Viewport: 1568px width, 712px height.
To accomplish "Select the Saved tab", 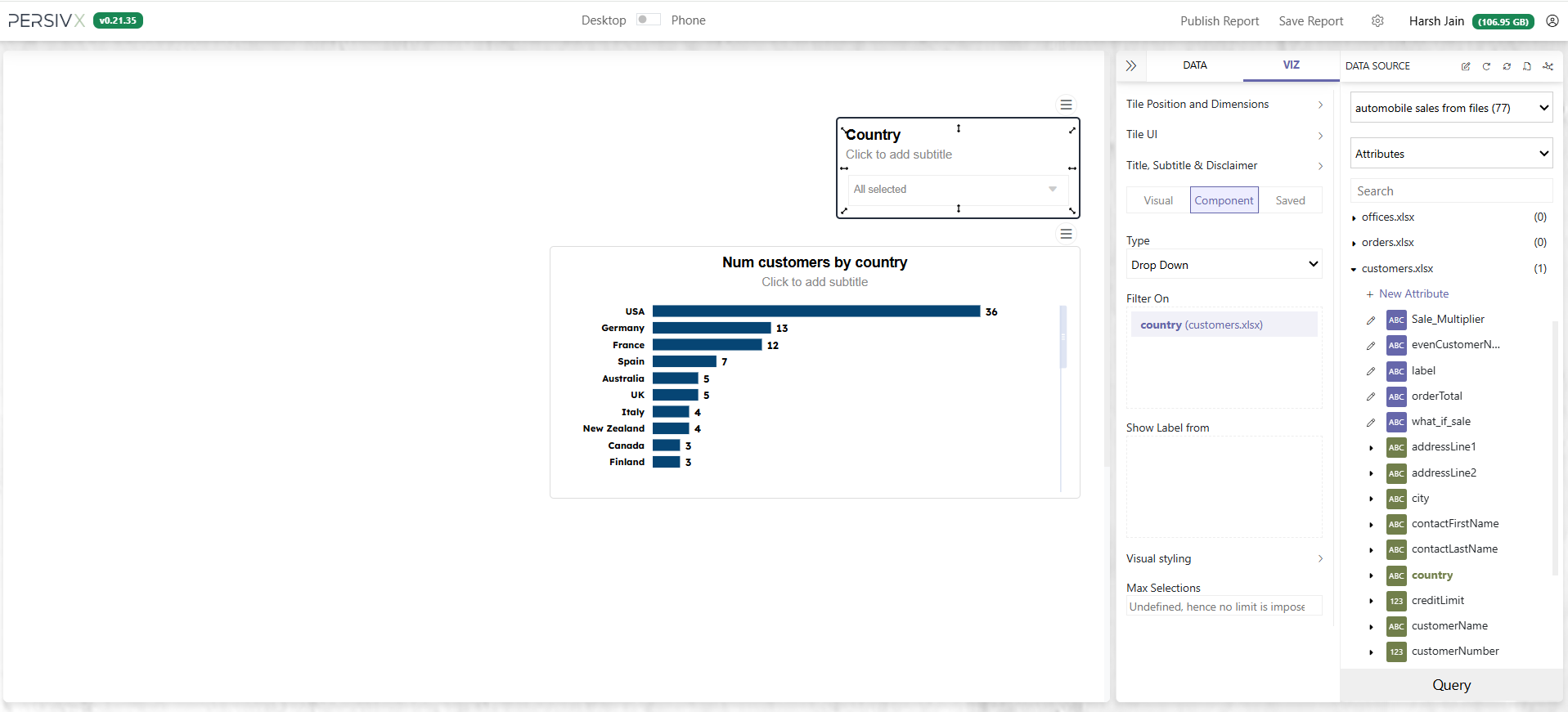I will [x=1291, y=200].
